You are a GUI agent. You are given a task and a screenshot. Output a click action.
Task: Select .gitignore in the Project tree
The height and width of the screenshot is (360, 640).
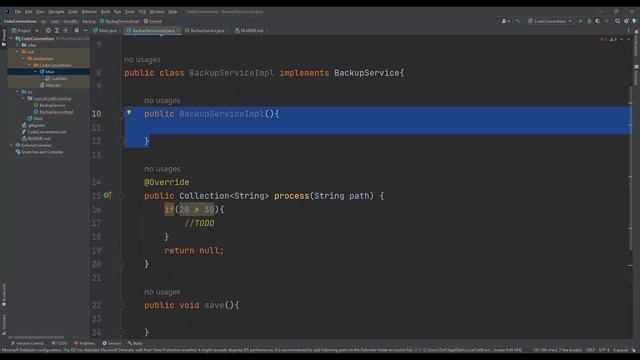click(x=33, y=125)
